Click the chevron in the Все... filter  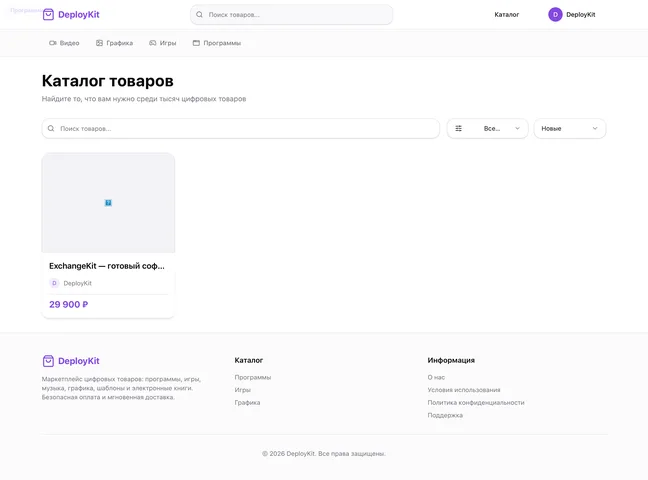click(517, 129)
